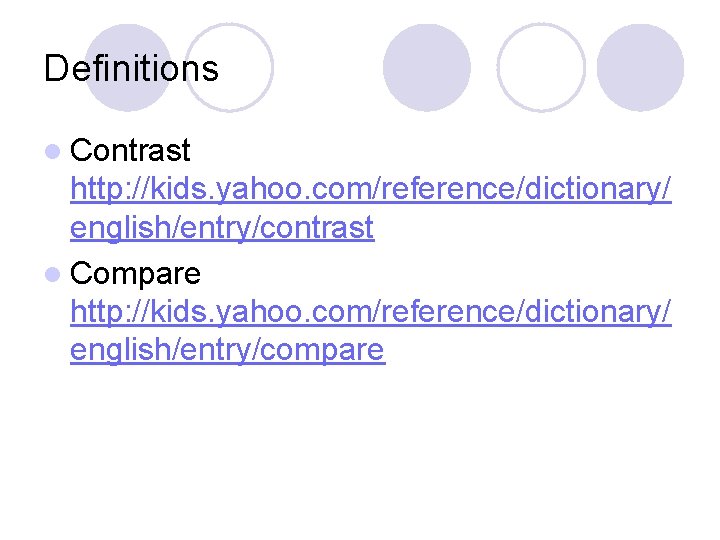Click the middle filled lavender circle
720x540 pixels.
coord(426,67)
